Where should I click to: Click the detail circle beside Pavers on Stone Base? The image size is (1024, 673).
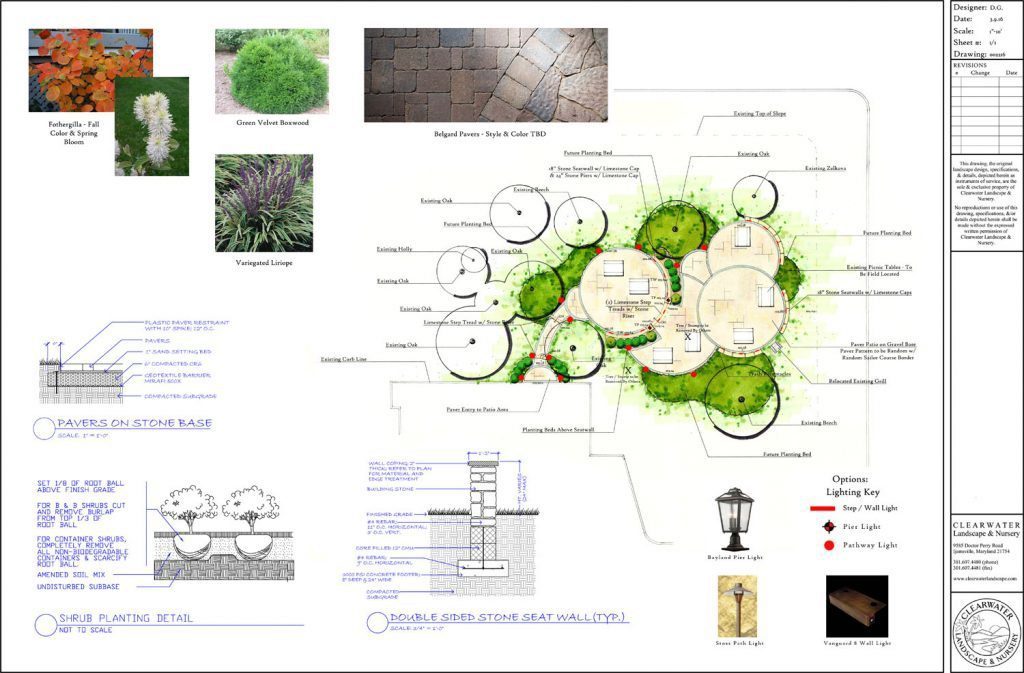pos(43,428)
